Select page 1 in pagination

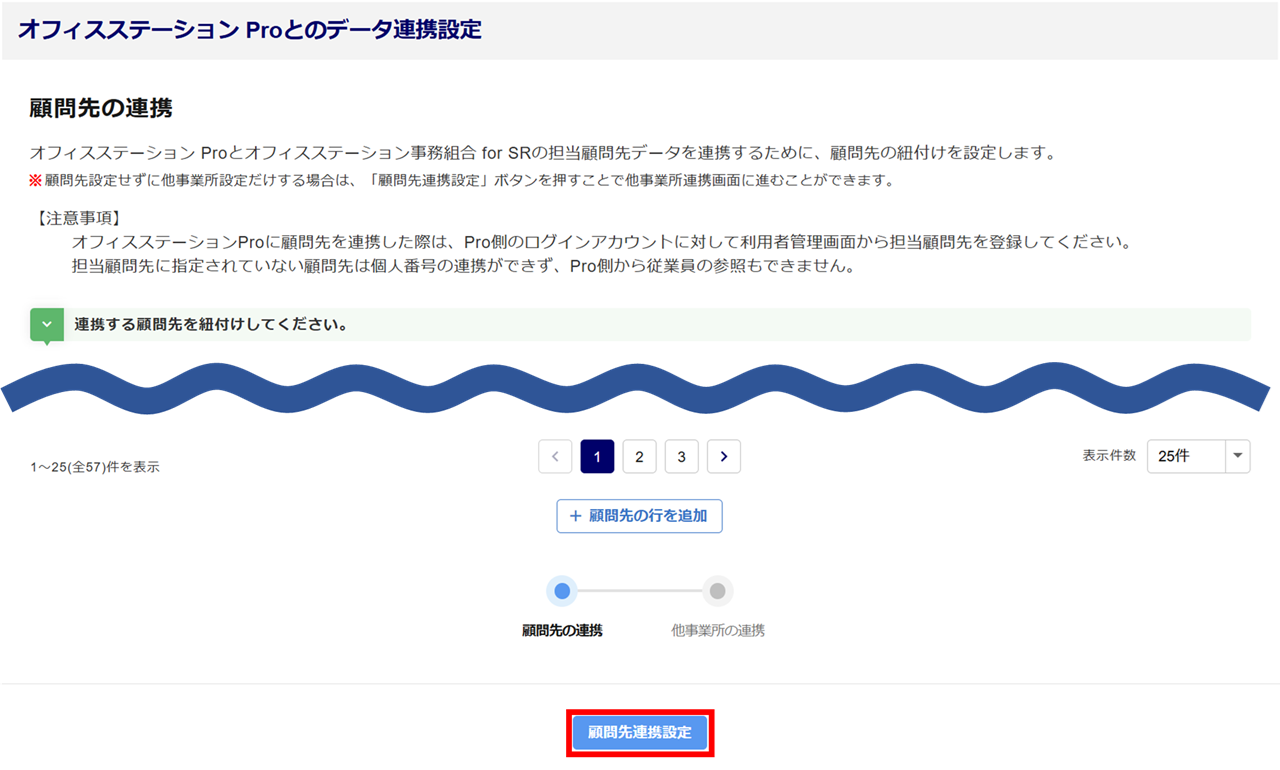click(x=597, y=457)
